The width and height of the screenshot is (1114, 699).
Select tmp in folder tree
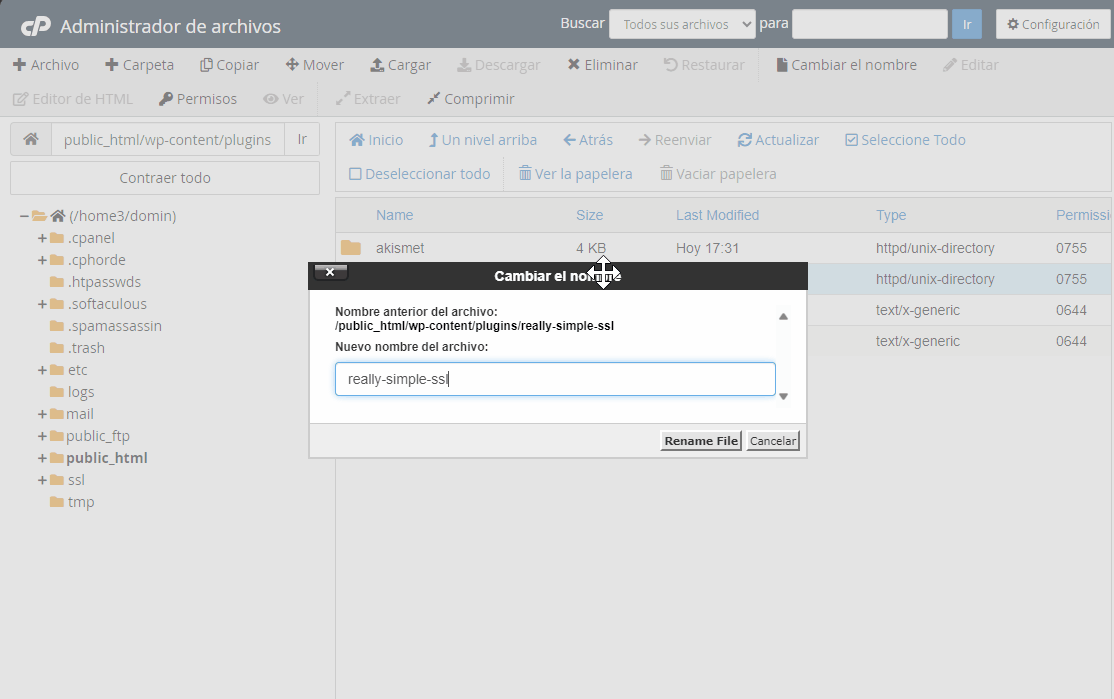pos(81,502)
